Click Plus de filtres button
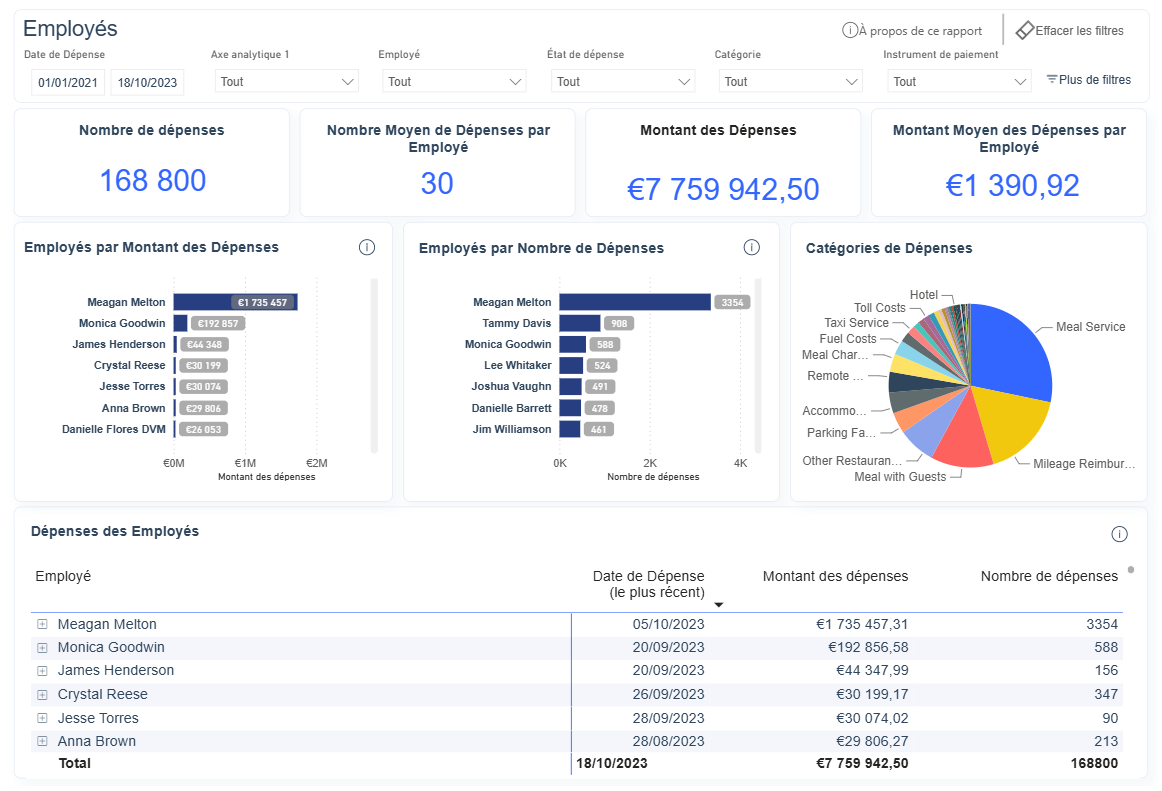Viewport: 1162px width, 791px height. (1089, 79)
